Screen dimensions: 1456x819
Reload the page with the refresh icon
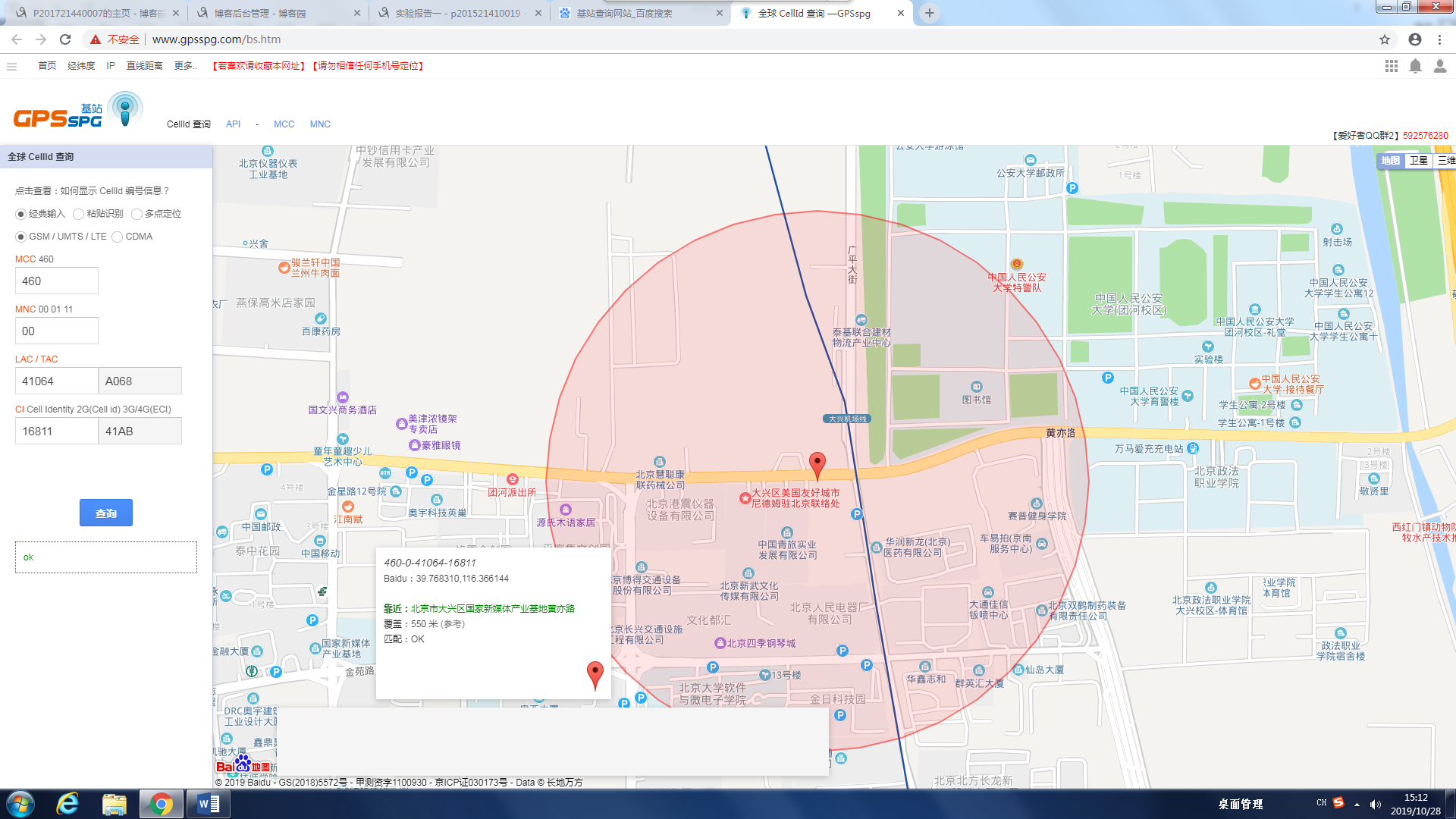coord(65,39)
